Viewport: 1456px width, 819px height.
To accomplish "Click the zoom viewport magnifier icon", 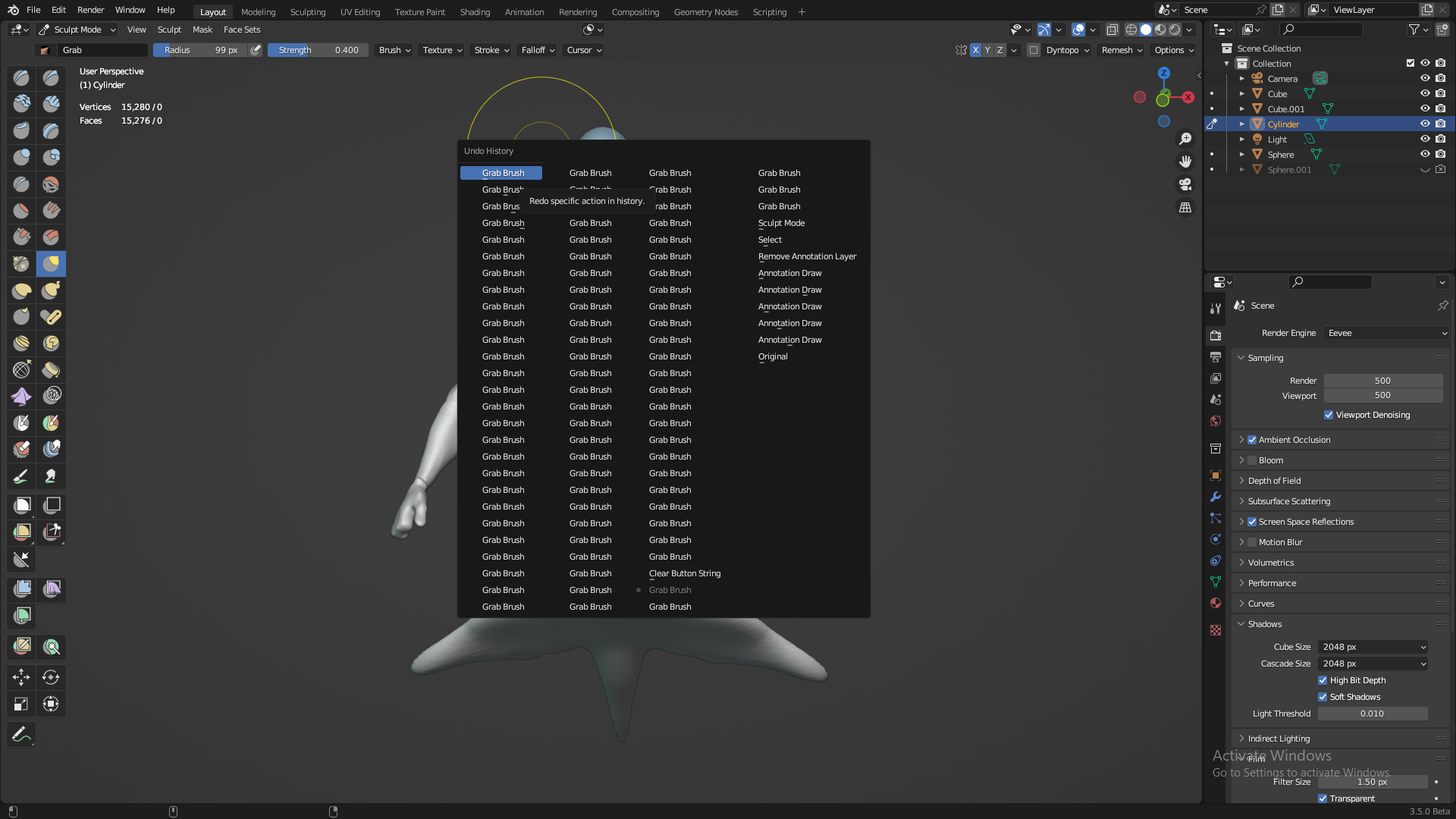I will 1185,139.
